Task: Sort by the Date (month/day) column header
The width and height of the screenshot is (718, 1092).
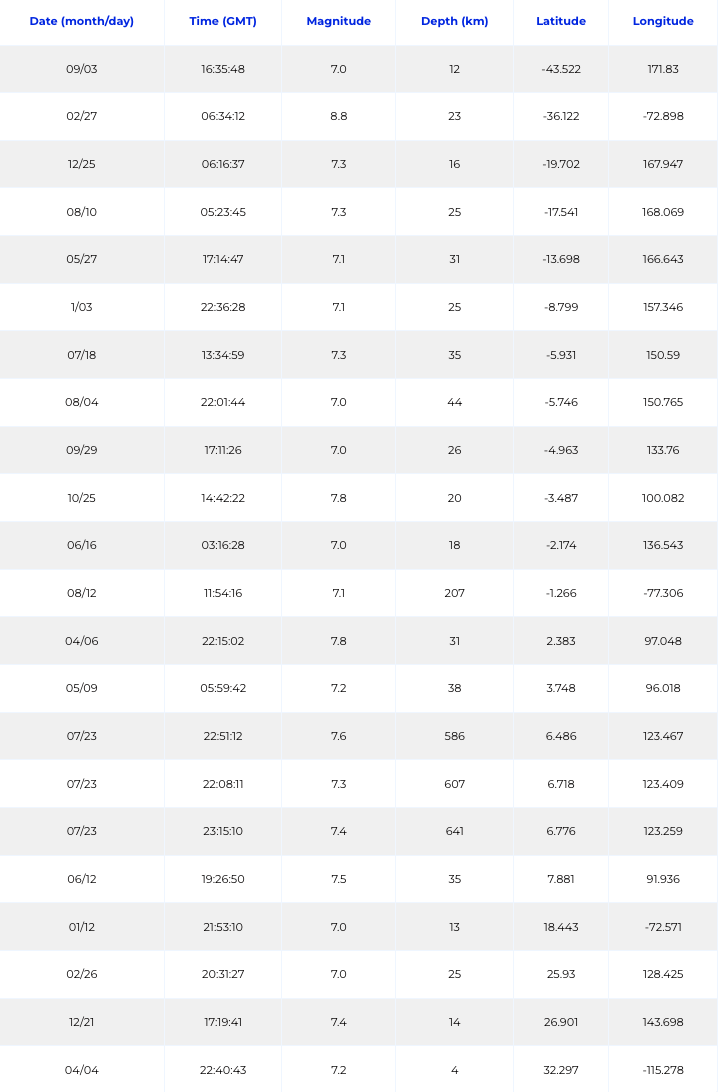Action: (x=81, y=21)
